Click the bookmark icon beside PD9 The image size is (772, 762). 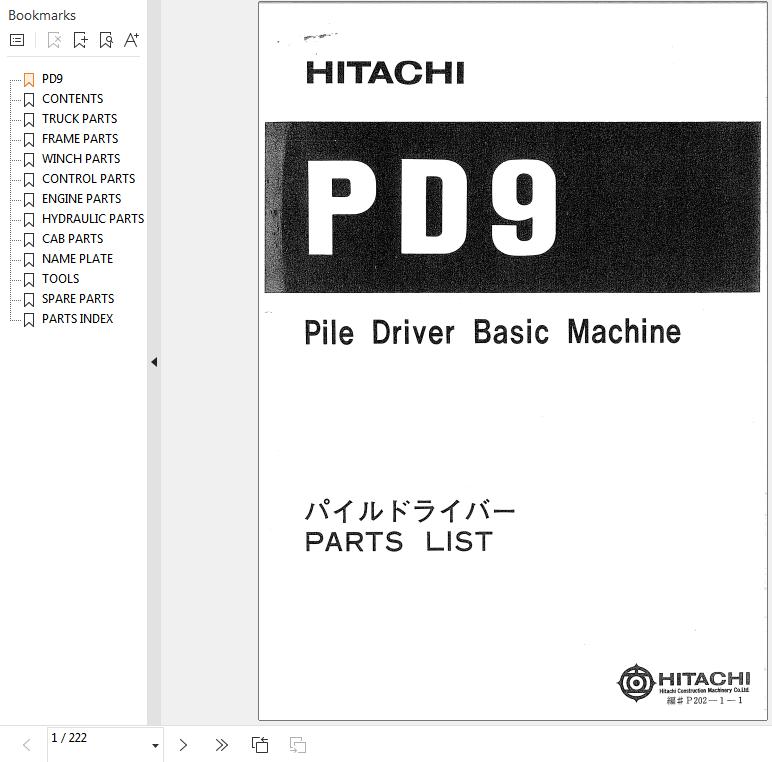click(x=29, y=79)
